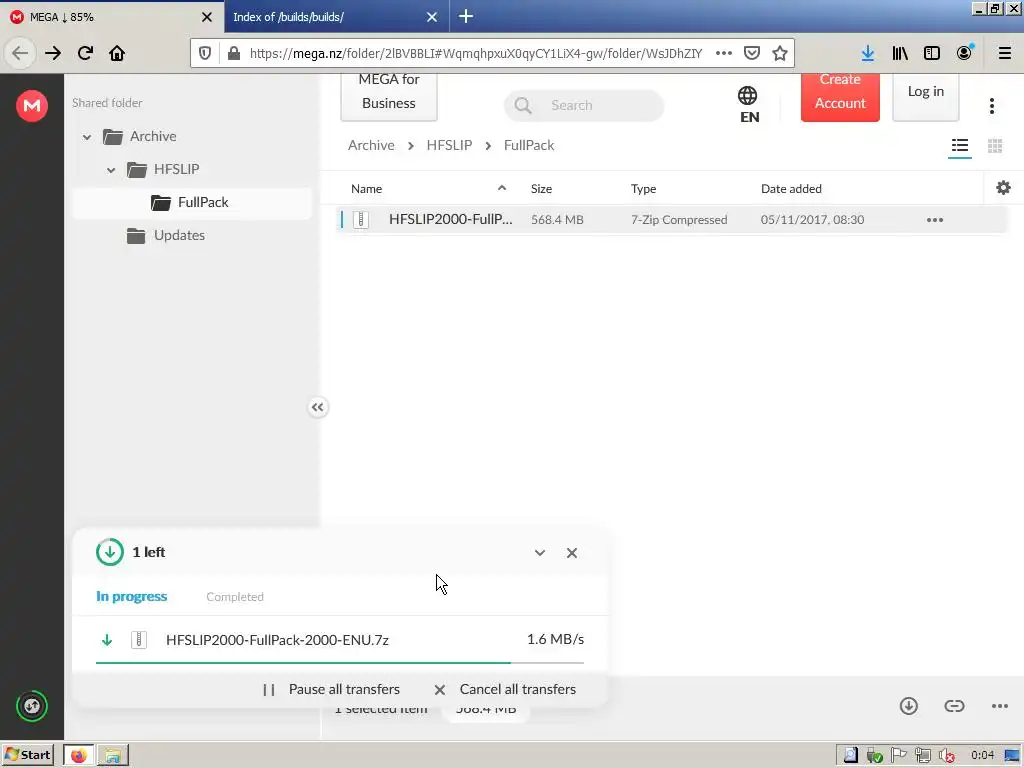This screenshot has width=1024, height=768.
Task: Get a link for the selected item
Action: point(954,706)
